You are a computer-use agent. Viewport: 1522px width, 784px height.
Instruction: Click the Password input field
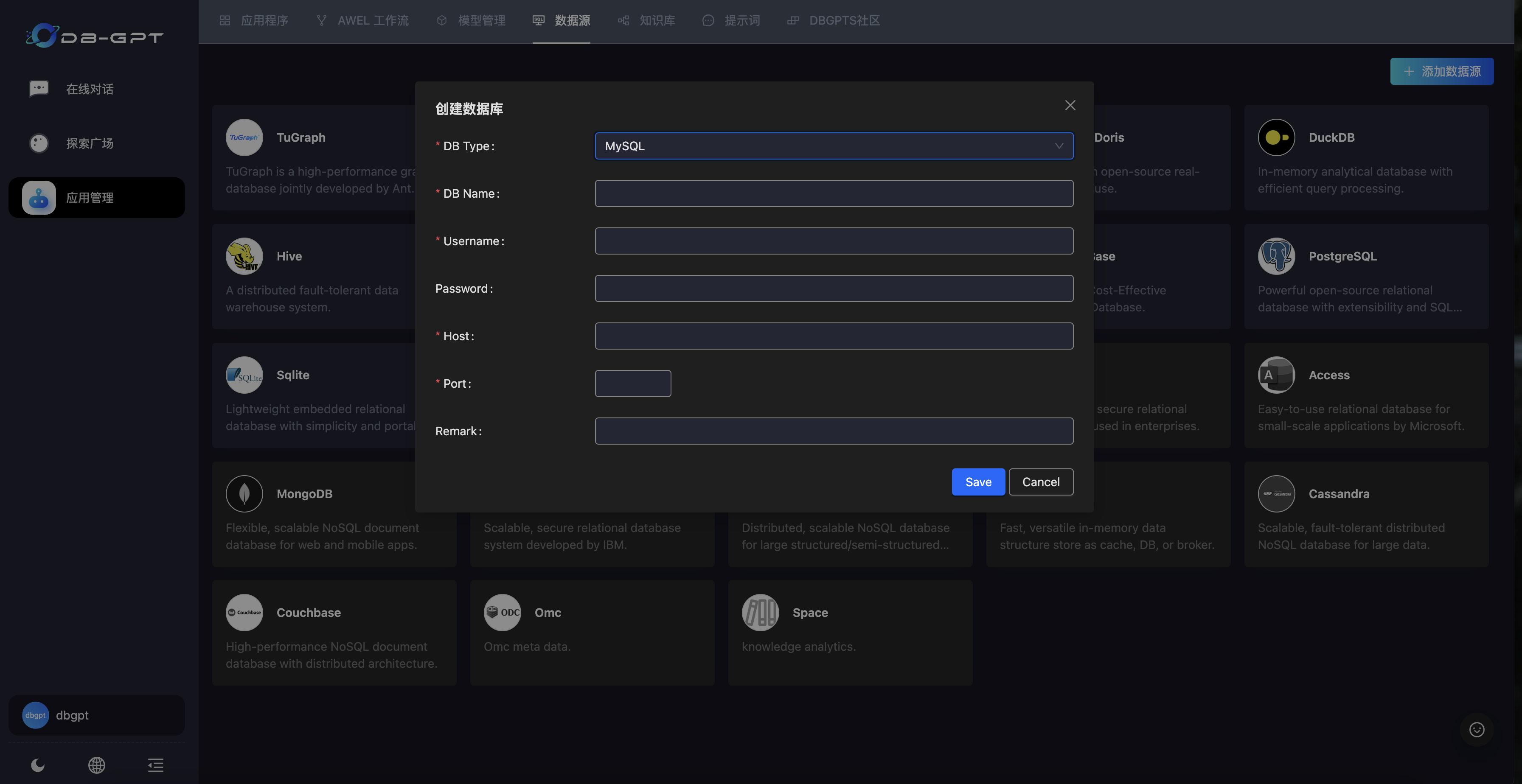(x=833, y=288)
